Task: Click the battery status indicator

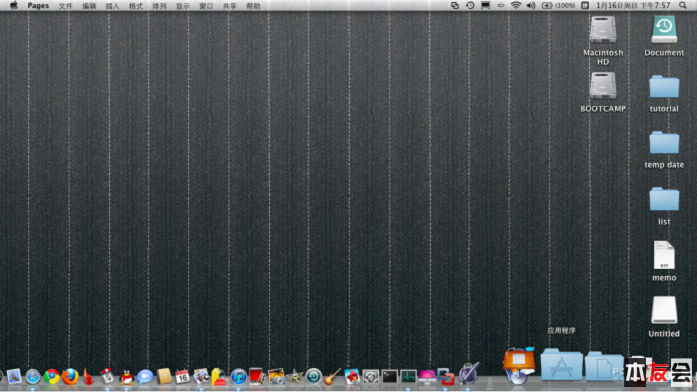Action: 558,5
